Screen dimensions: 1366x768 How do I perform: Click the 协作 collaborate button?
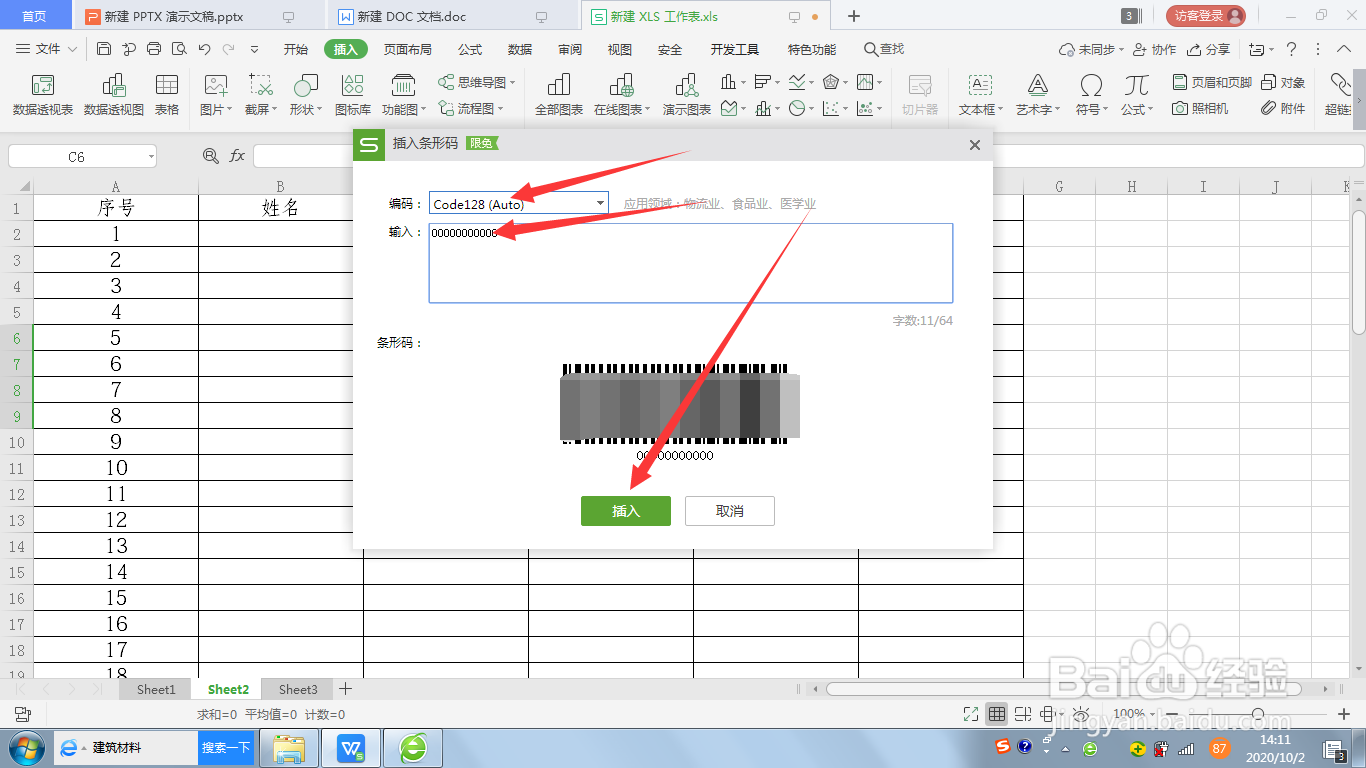[1155, 49]
